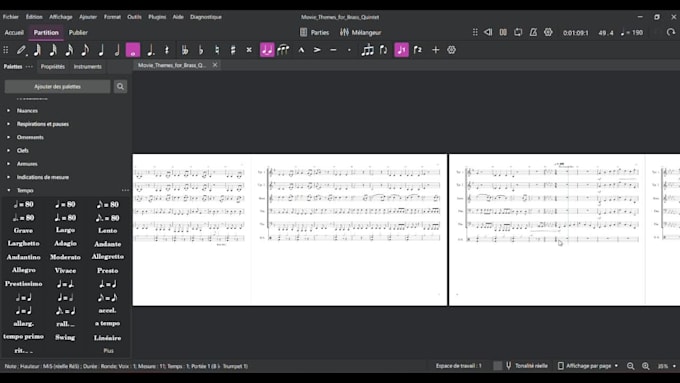Open the Plugins menu
The width and height of the screenshot is (680, 383).
[x=157, y=17]
